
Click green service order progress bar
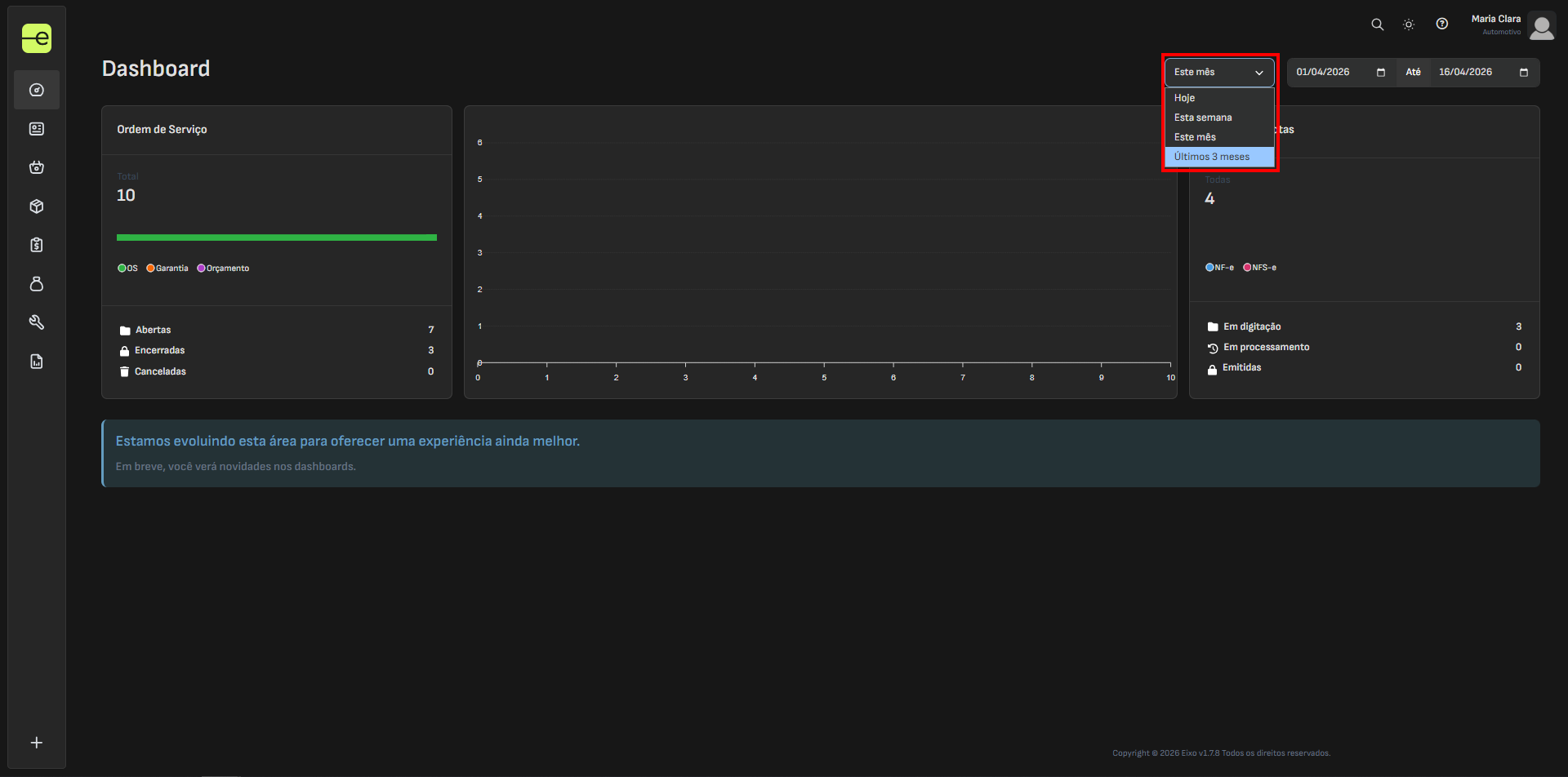[277, 238]
